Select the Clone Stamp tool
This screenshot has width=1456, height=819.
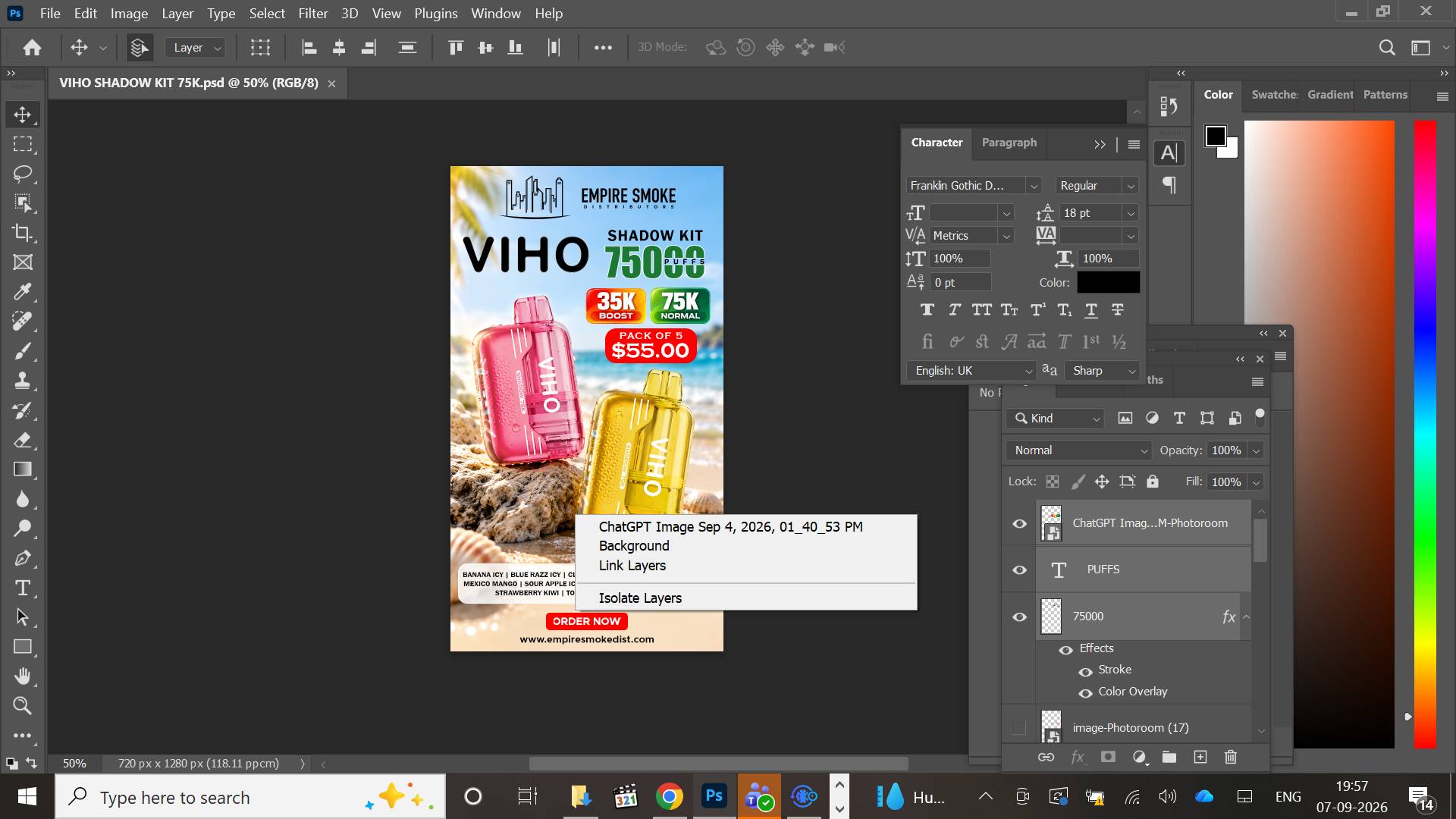[23, 381]
